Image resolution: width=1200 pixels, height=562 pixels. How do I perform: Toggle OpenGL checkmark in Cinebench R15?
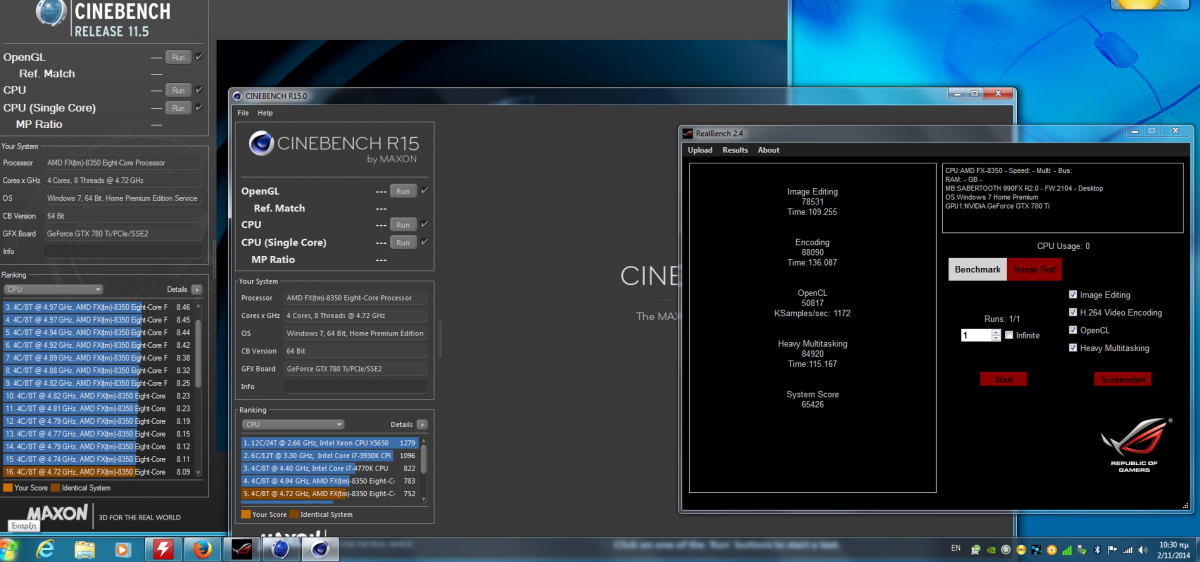click(424, 190)
